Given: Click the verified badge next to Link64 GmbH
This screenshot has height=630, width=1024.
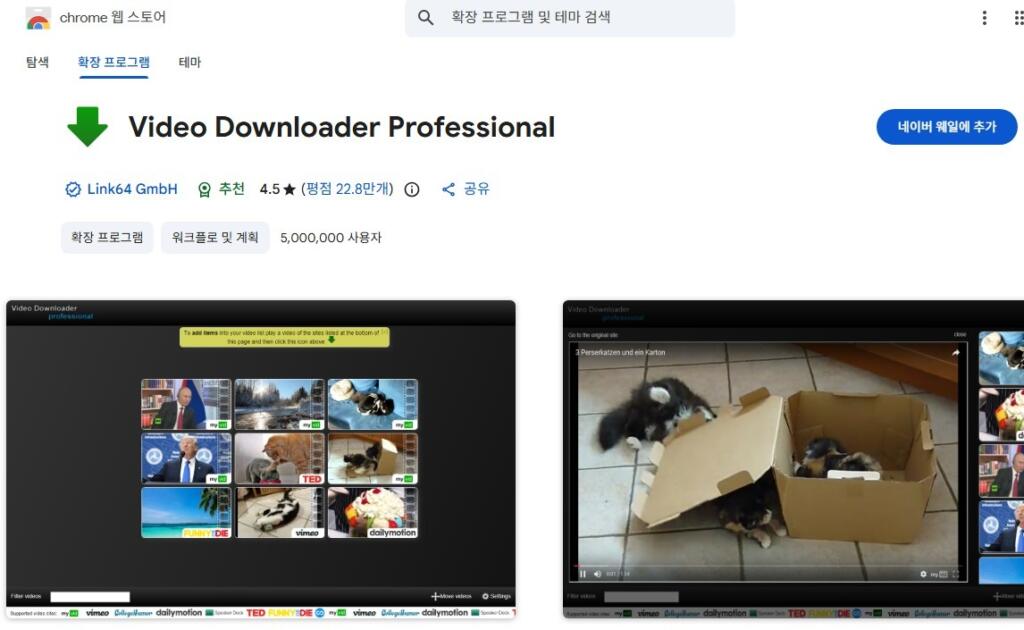Looking at the screenshot, I should (x=72, y=189).
